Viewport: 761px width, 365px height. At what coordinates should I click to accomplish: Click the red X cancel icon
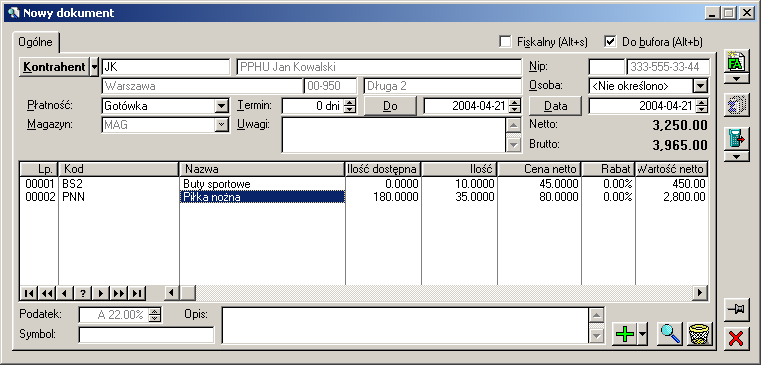click(x=736, y=338)
